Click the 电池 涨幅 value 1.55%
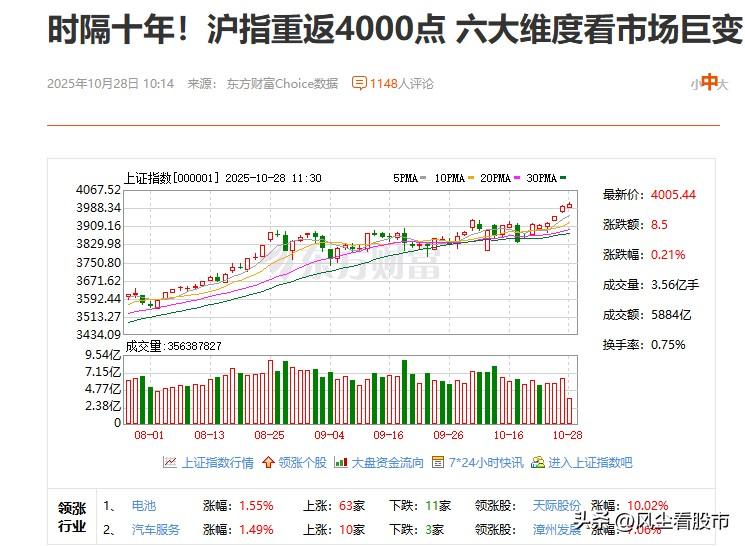745x546 pixels. click(256, 506)
